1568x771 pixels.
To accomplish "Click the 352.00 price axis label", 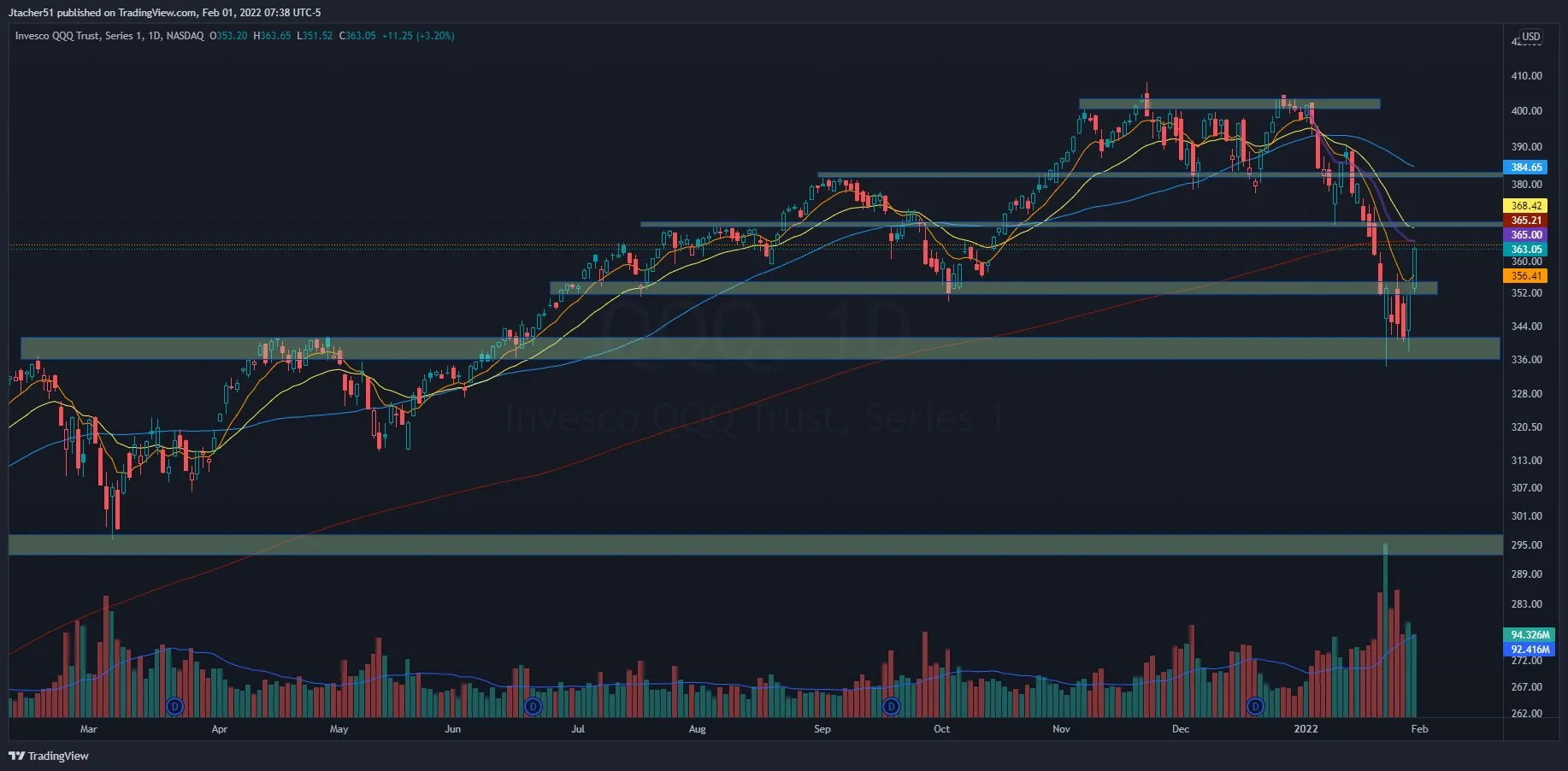I will click(x=1526, y=293).
